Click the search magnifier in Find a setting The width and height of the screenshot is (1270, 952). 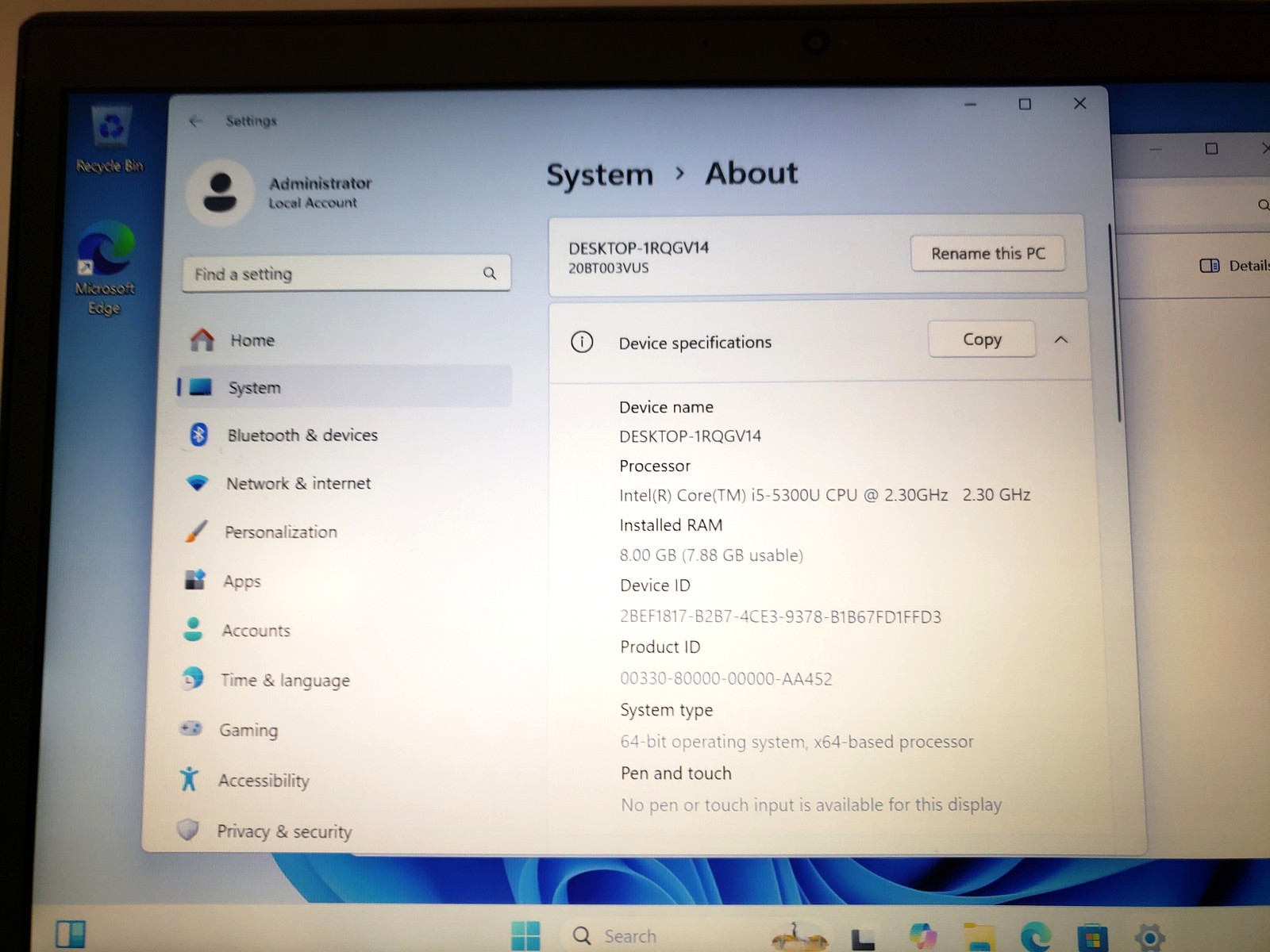pos(490,273)
